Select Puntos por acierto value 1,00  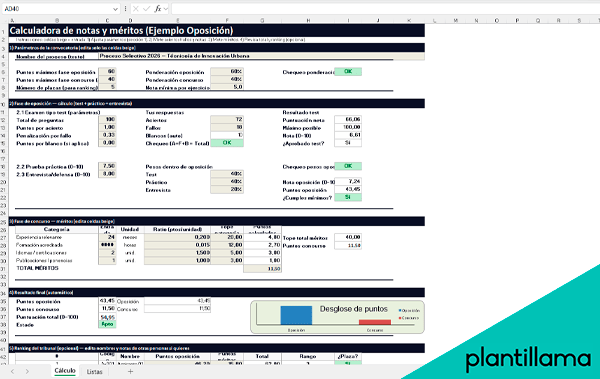tap(107, 127)
